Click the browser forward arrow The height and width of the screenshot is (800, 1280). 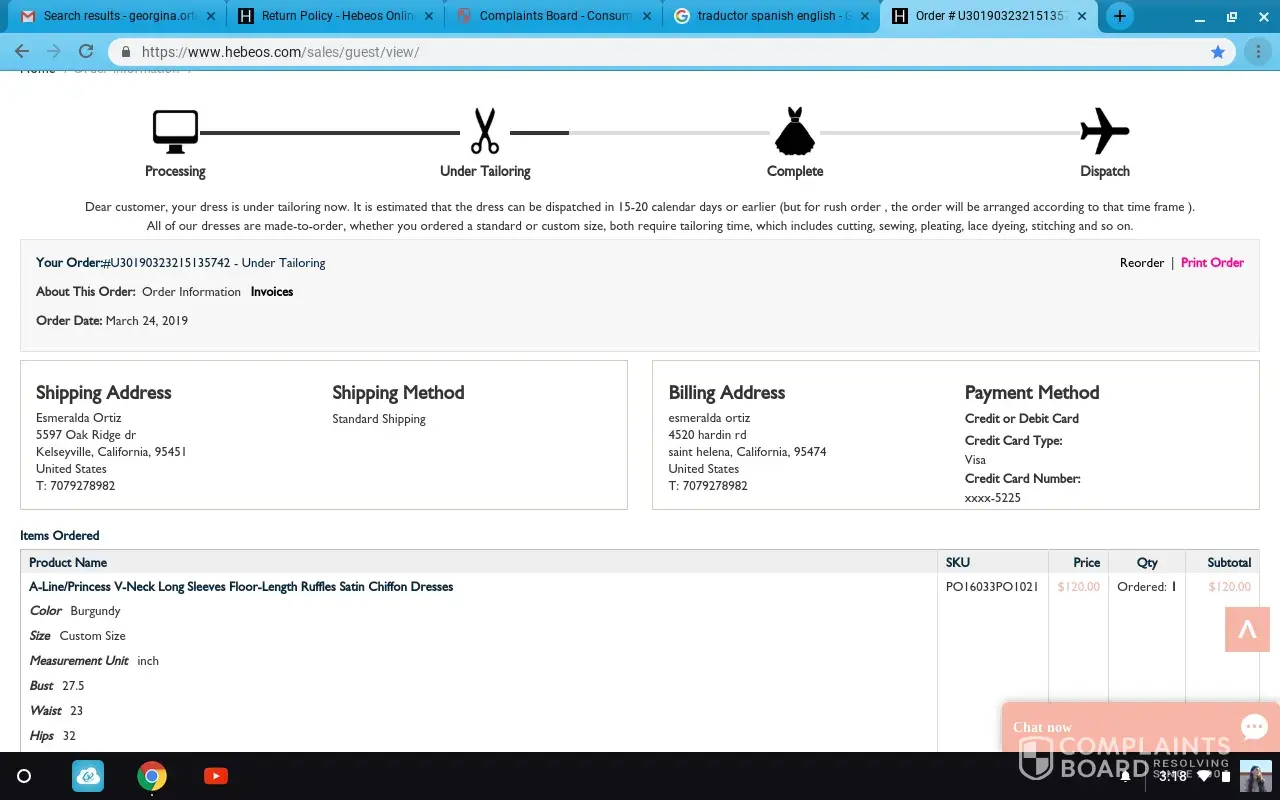click(x=54, y=52)
